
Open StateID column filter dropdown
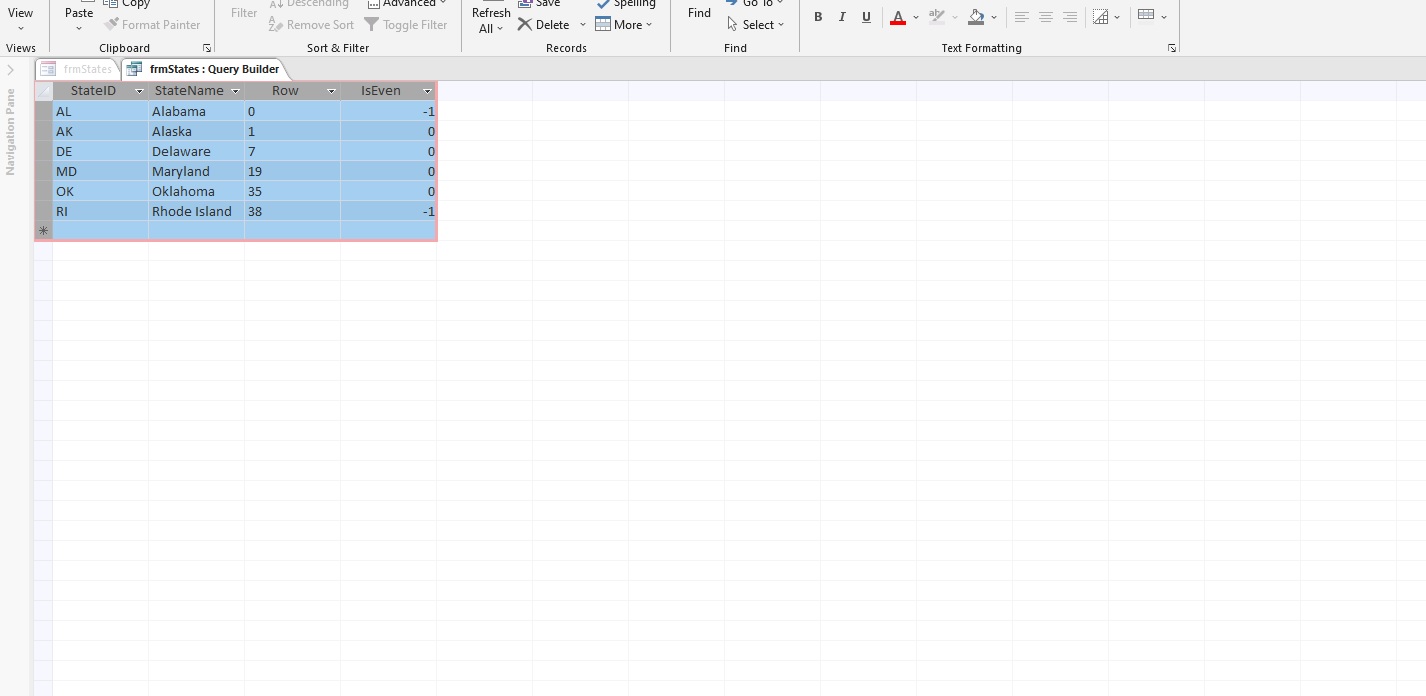139,91
